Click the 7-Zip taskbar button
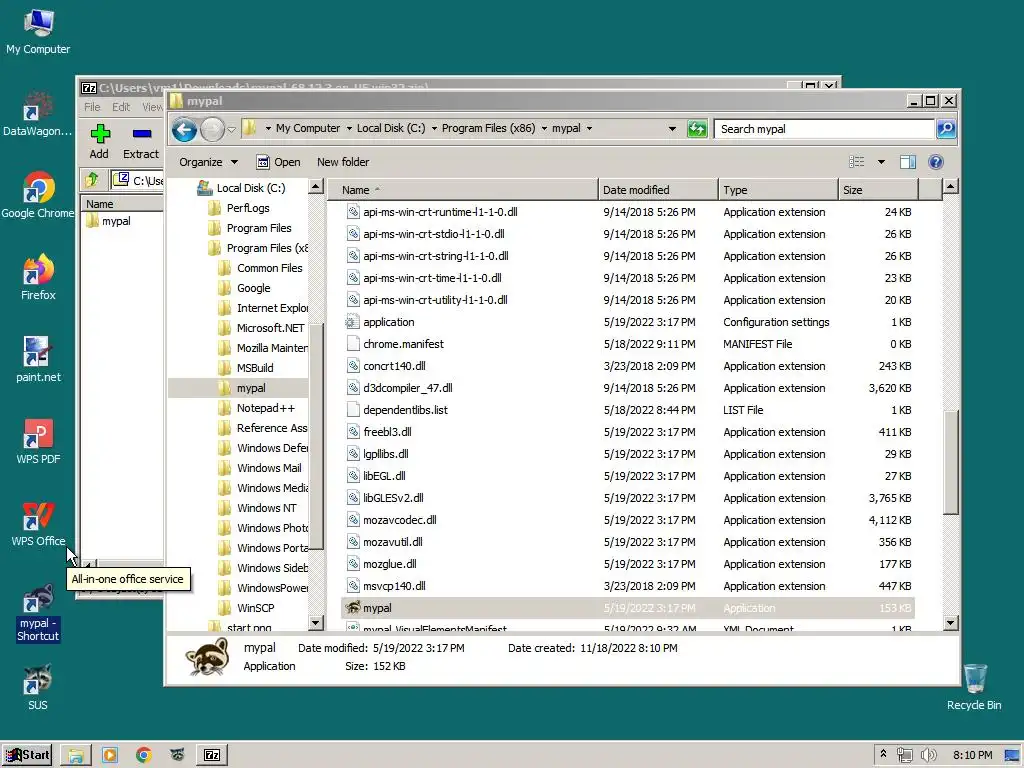 tap(212, 755)
